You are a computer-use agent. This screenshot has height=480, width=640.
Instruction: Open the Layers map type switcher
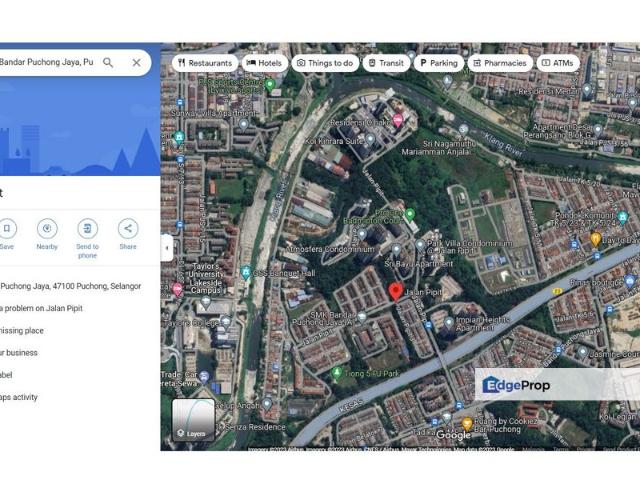(193, 420)
